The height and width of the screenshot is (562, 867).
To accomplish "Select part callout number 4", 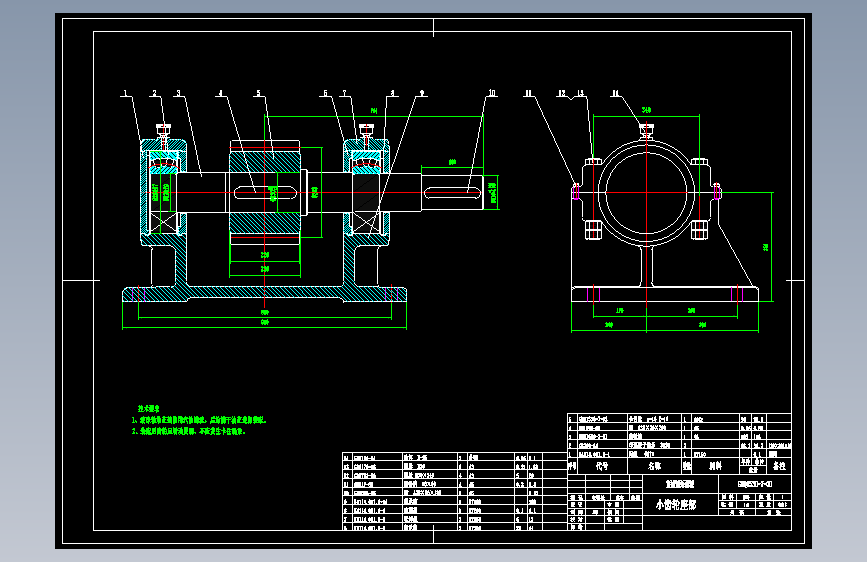I will pyautogui.click(x=221, y=93).
